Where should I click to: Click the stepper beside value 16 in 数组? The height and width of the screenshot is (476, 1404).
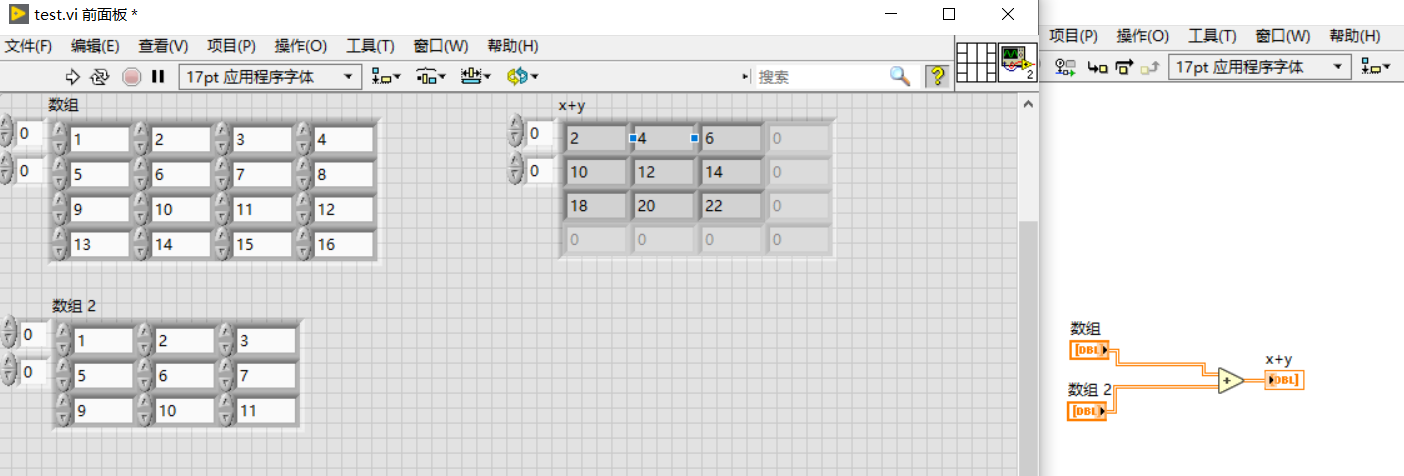[302, 244]
